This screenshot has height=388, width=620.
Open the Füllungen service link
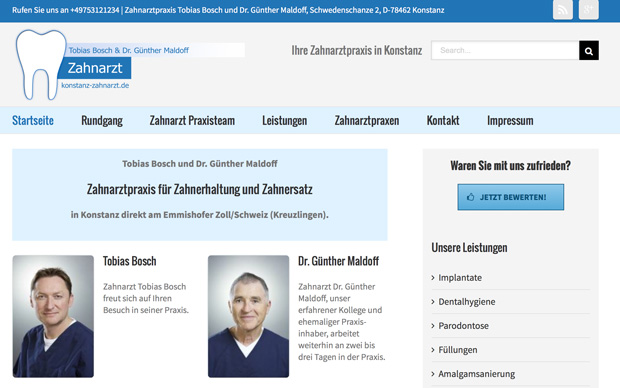point(458,350)
